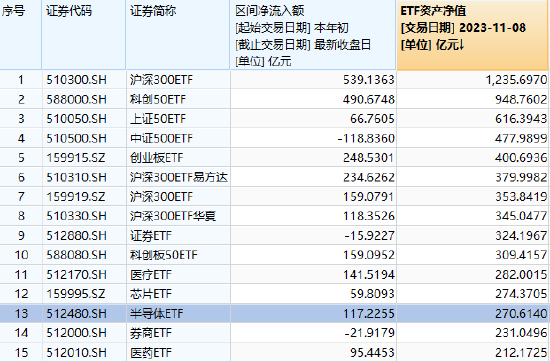Click net inflow value -118.8360
The height and width of the screenshot is (362, 550).
pyautogui.click(x=366, y=139)
